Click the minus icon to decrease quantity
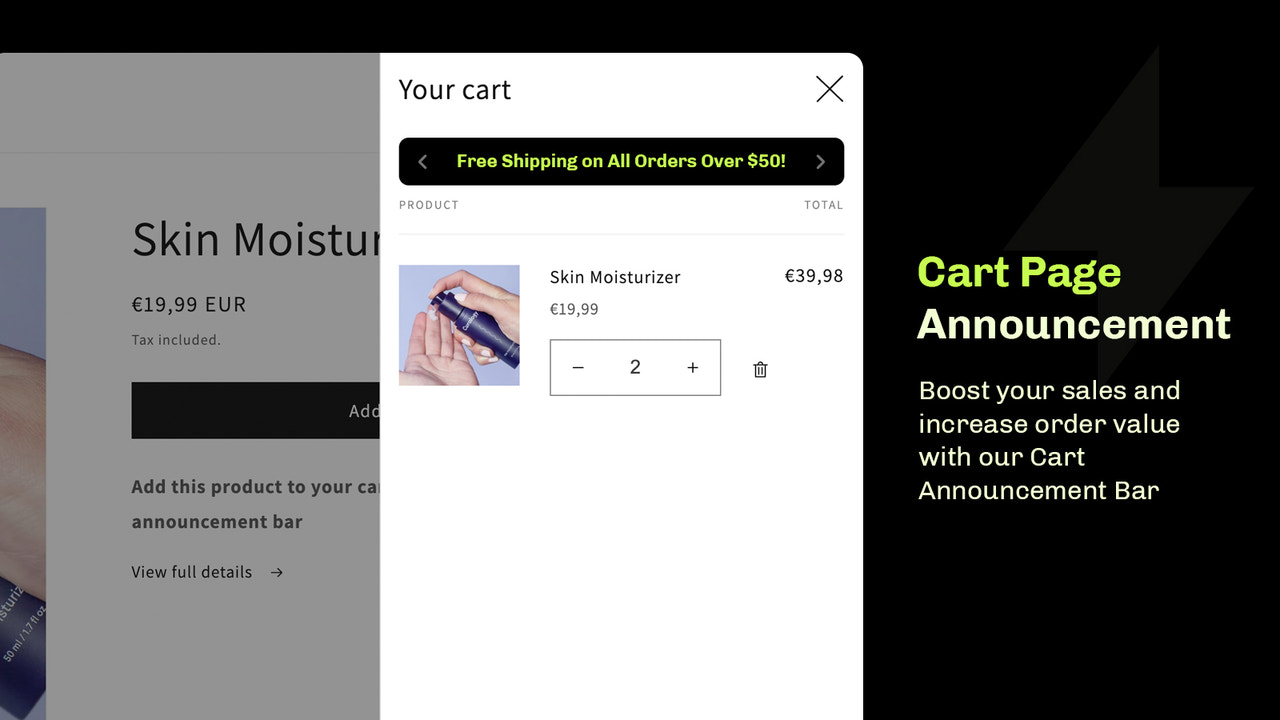1280x720 pixels. (578, 367)
